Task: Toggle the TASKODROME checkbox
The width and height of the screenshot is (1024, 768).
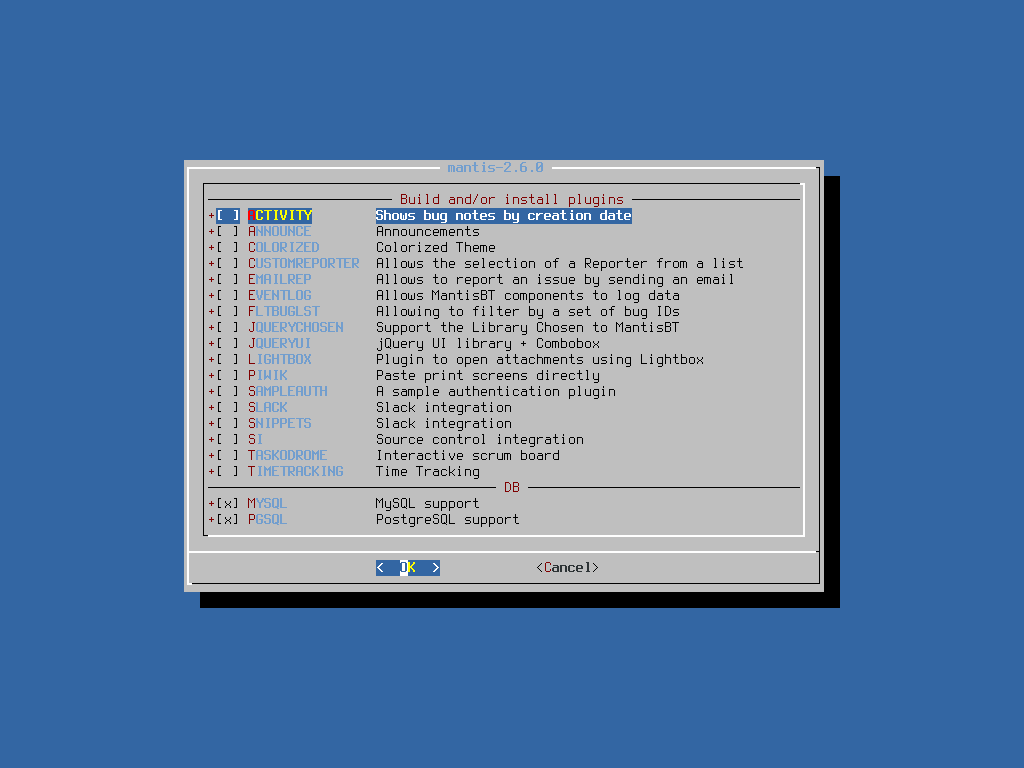Action: [x=228, y=456]
